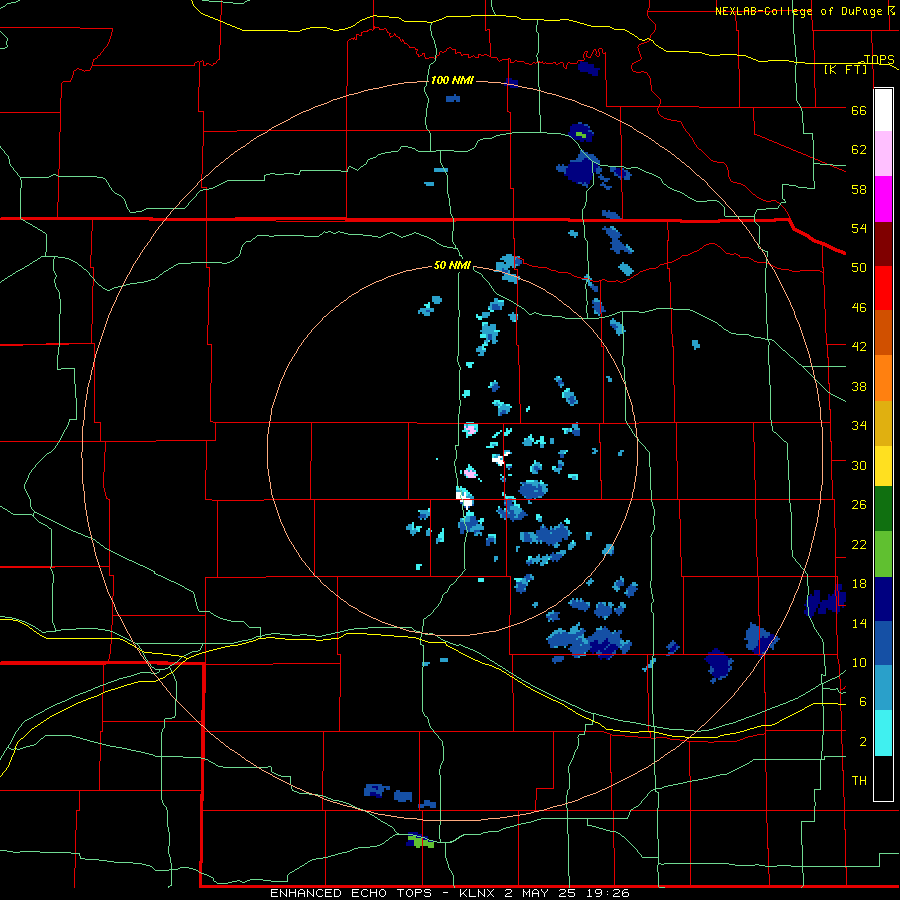Click the TOPS legend heading
Screen dimensions: 900x900
pos(879,59)
